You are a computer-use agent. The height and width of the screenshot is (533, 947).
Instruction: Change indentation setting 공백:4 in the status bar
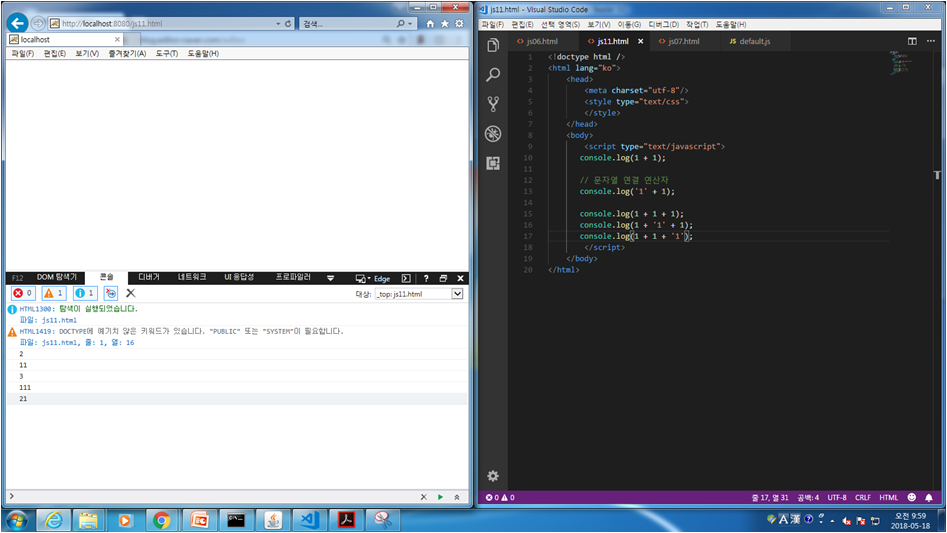coord(807,497)
